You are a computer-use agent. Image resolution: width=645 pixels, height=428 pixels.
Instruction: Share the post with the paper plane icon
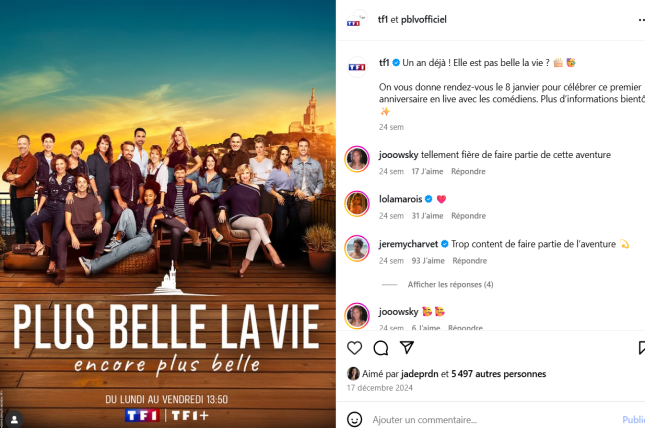[407, 348]
